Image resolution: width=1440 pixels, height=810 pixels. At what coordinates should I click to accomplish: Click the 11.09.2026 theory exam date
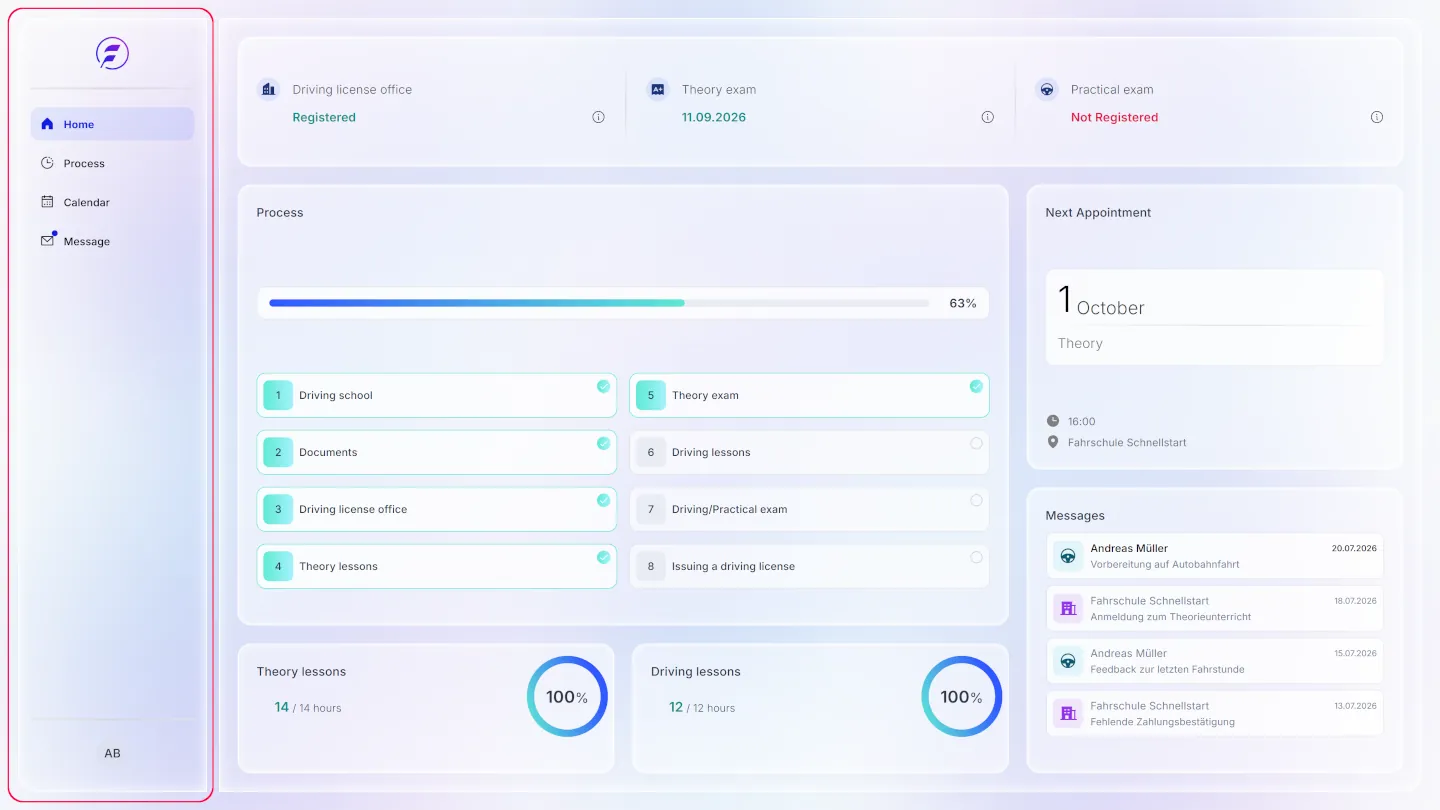coord(714,117)
